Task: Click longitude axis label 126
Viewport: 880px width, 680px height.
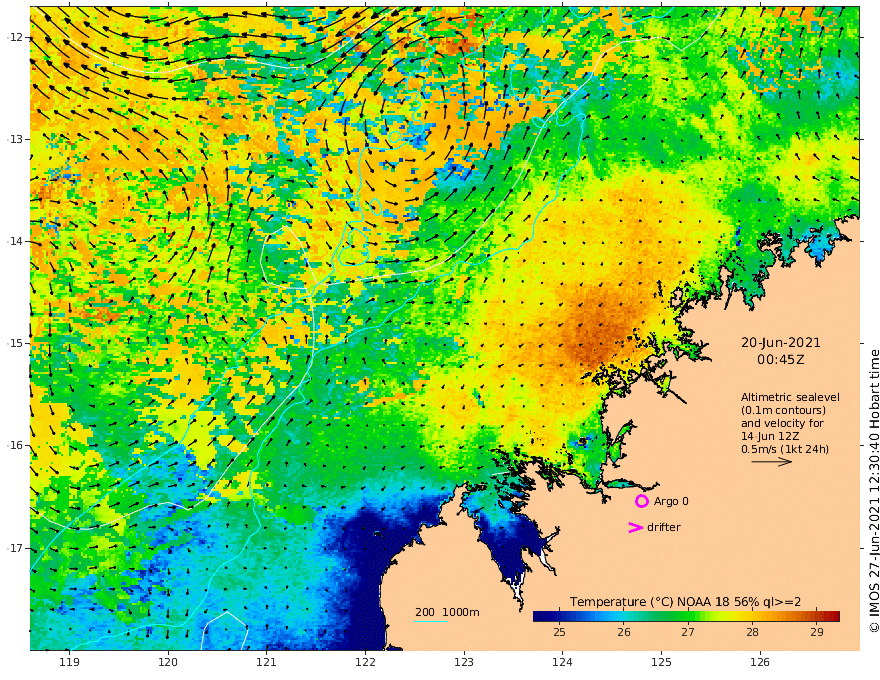Action: [x=760, y=662]
